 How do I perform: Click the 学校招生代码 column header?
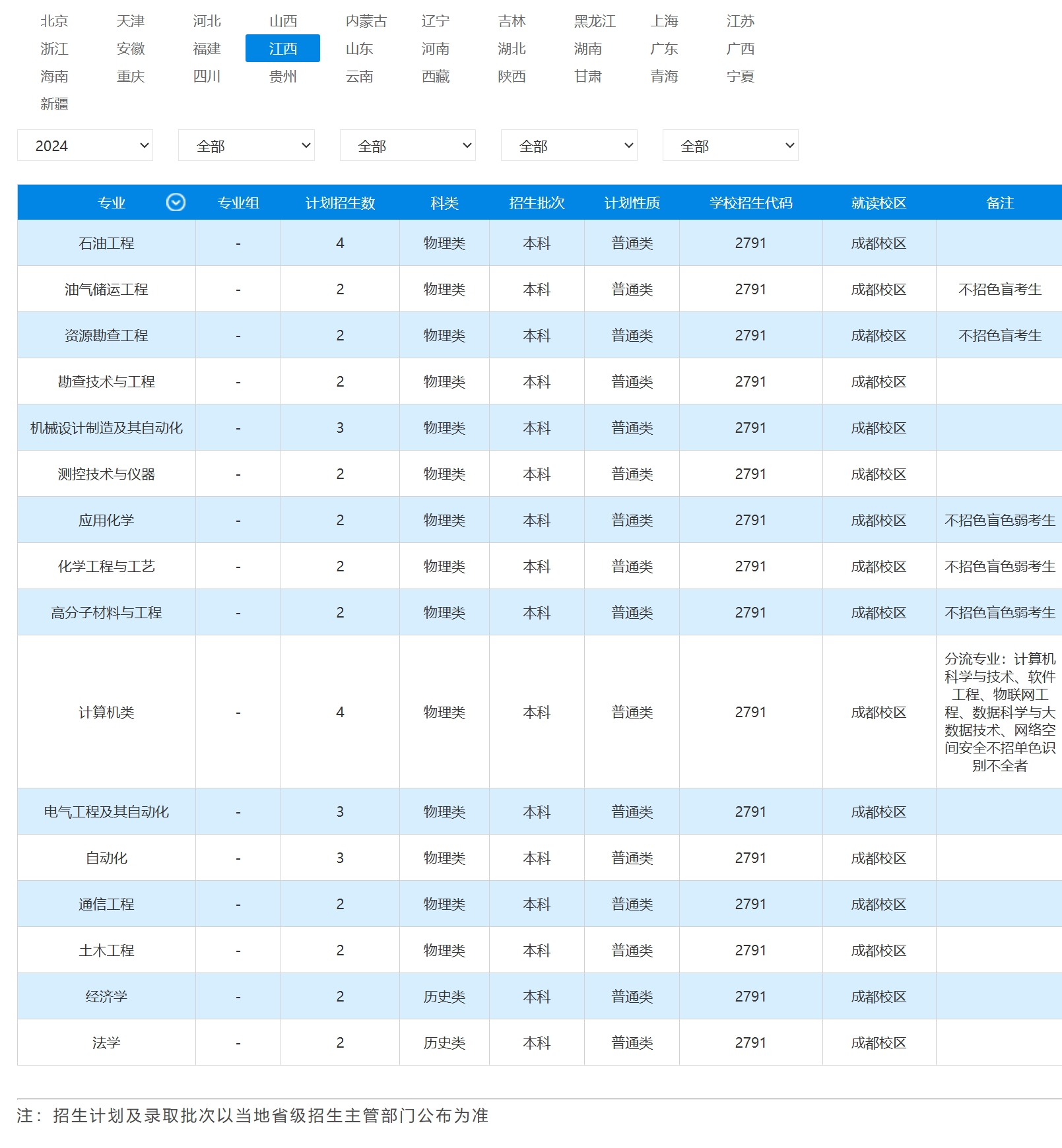[750, 203]
